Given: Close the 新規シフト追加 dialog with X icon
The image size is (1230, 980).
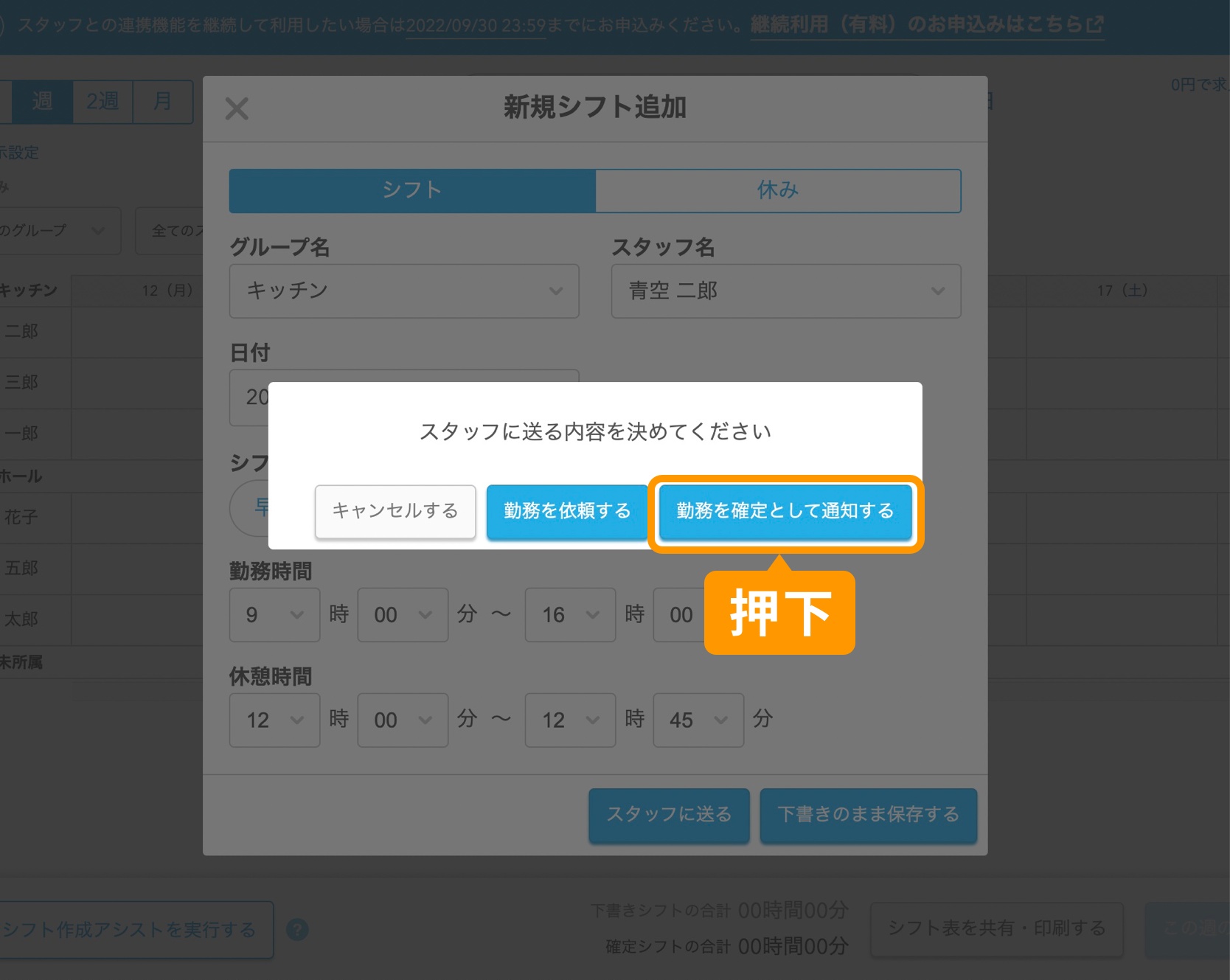Looking at the screenshot, I should point(237,108).
